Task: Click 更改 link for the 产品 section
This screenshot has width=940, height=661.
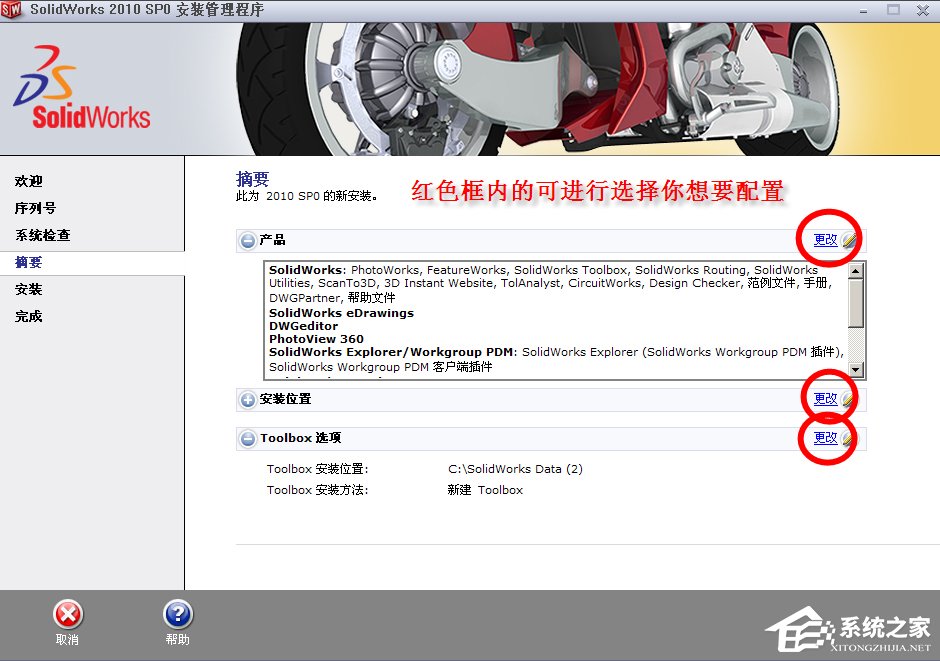Action: pyautogui.click(x=826, y=239)
